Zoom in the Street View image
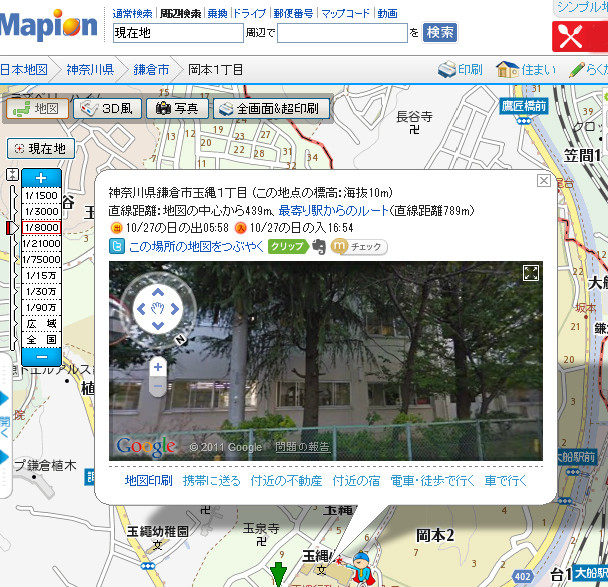Viewport: 608px width, 587px height. coord(157,367)
